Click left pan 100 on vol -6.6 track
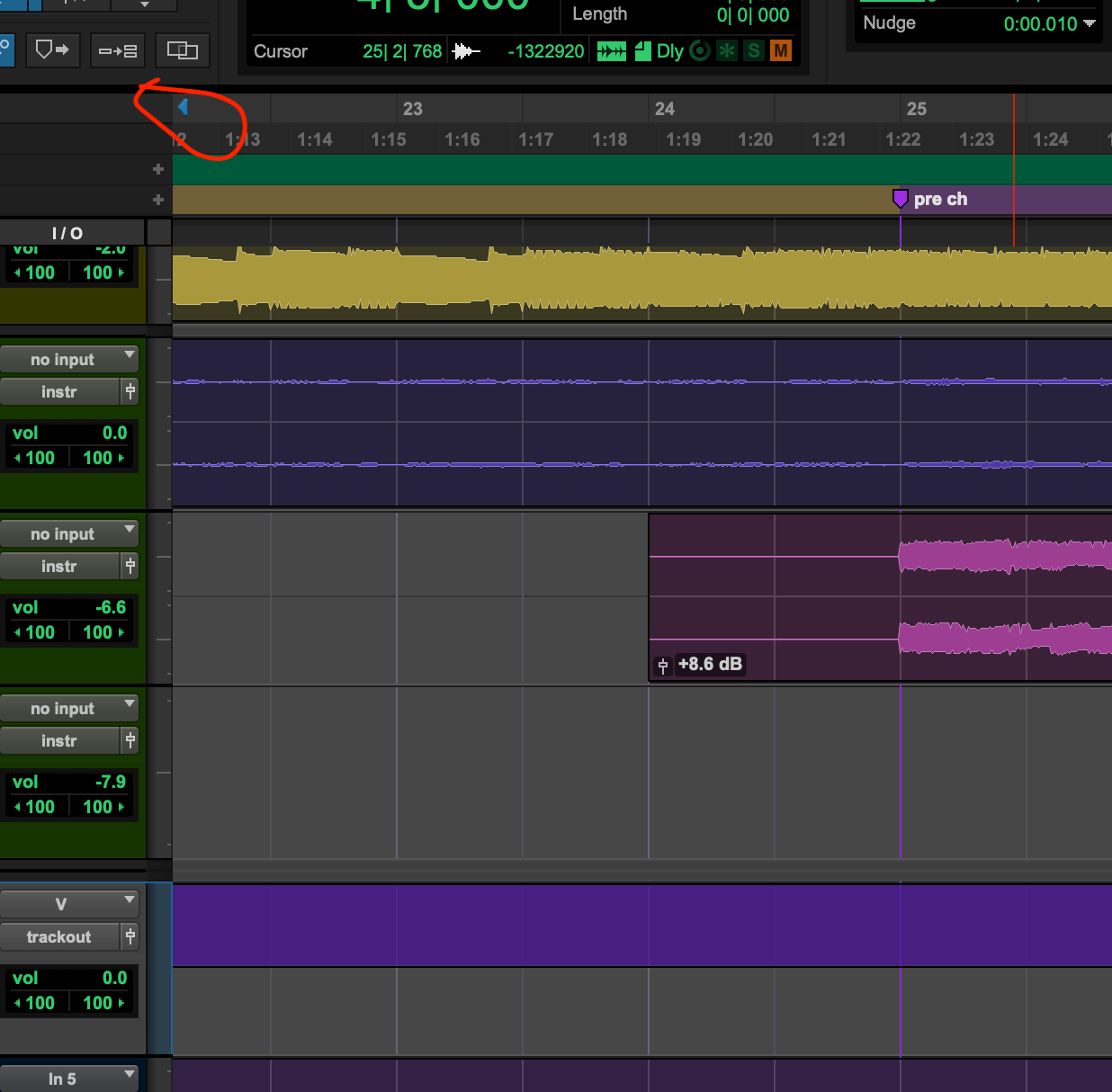 pos(36,632)
